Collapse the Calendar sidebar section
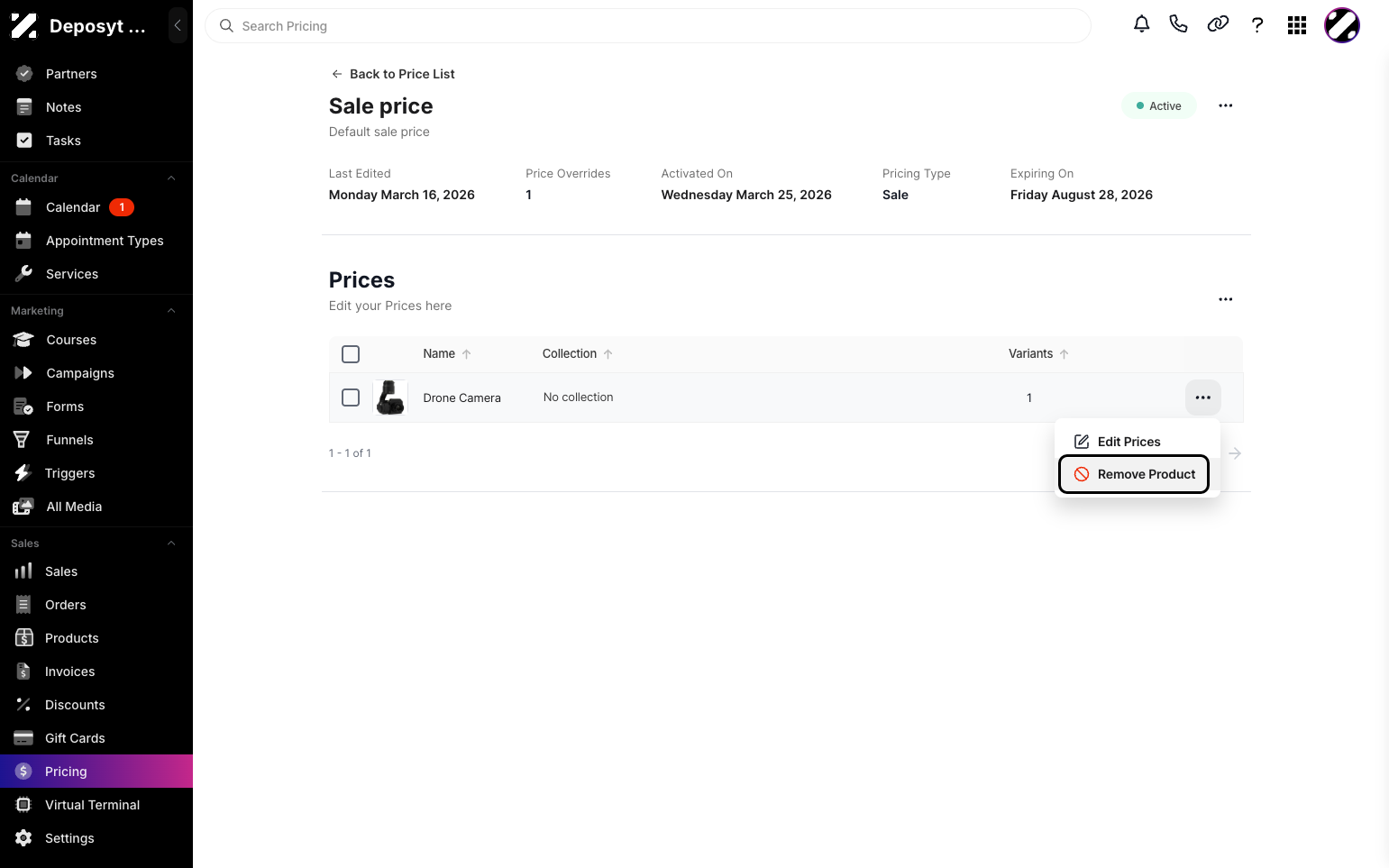 pos(171,178)
